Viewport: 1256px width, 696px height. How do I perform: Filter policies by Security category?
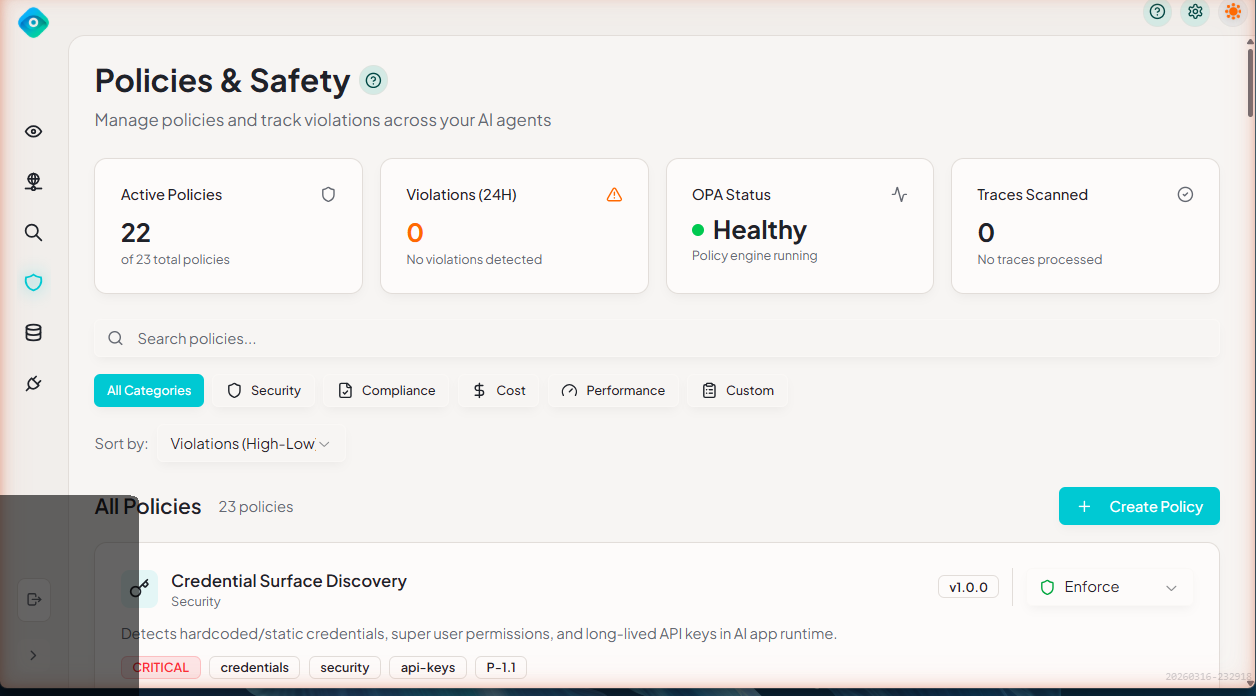pyautogui.click(x=264, y=391)
